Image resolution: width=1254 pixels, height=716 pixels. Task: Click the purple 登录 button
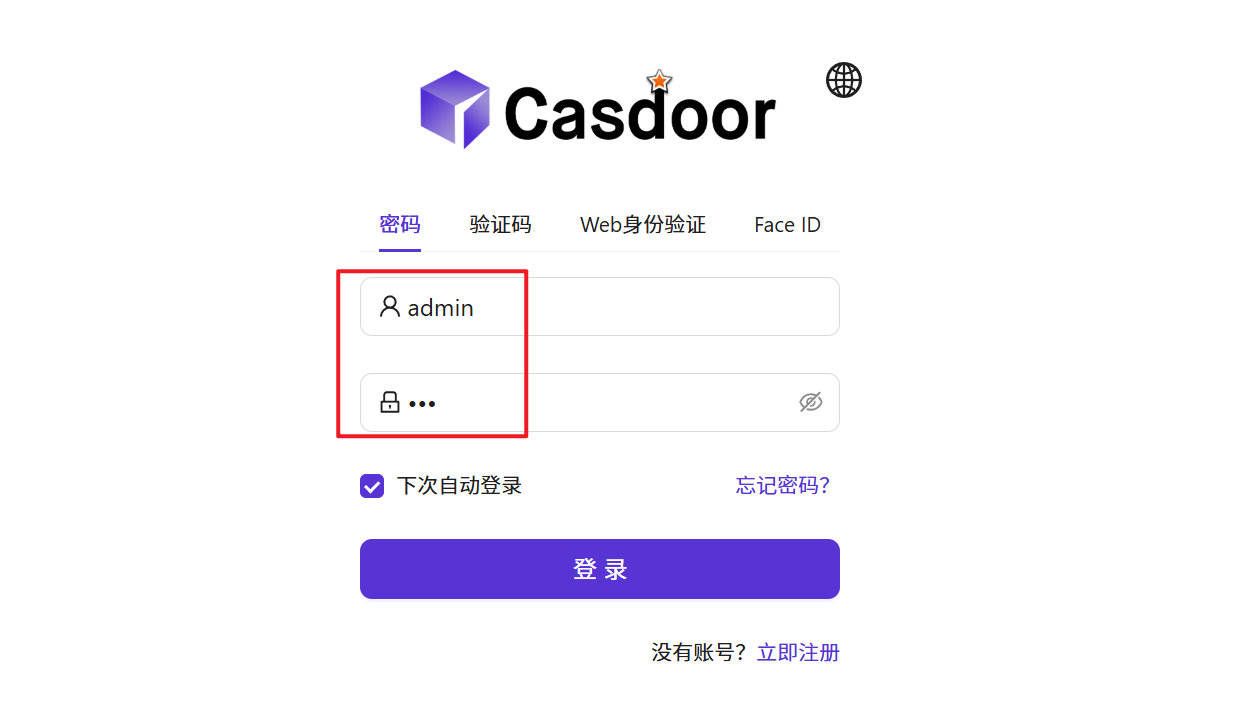click(x=600, y=569)
